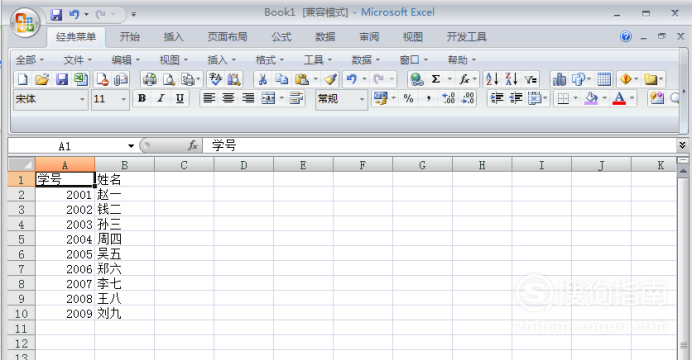Click the table grid icon
The image size is (692, 360).
pos(604,79)
